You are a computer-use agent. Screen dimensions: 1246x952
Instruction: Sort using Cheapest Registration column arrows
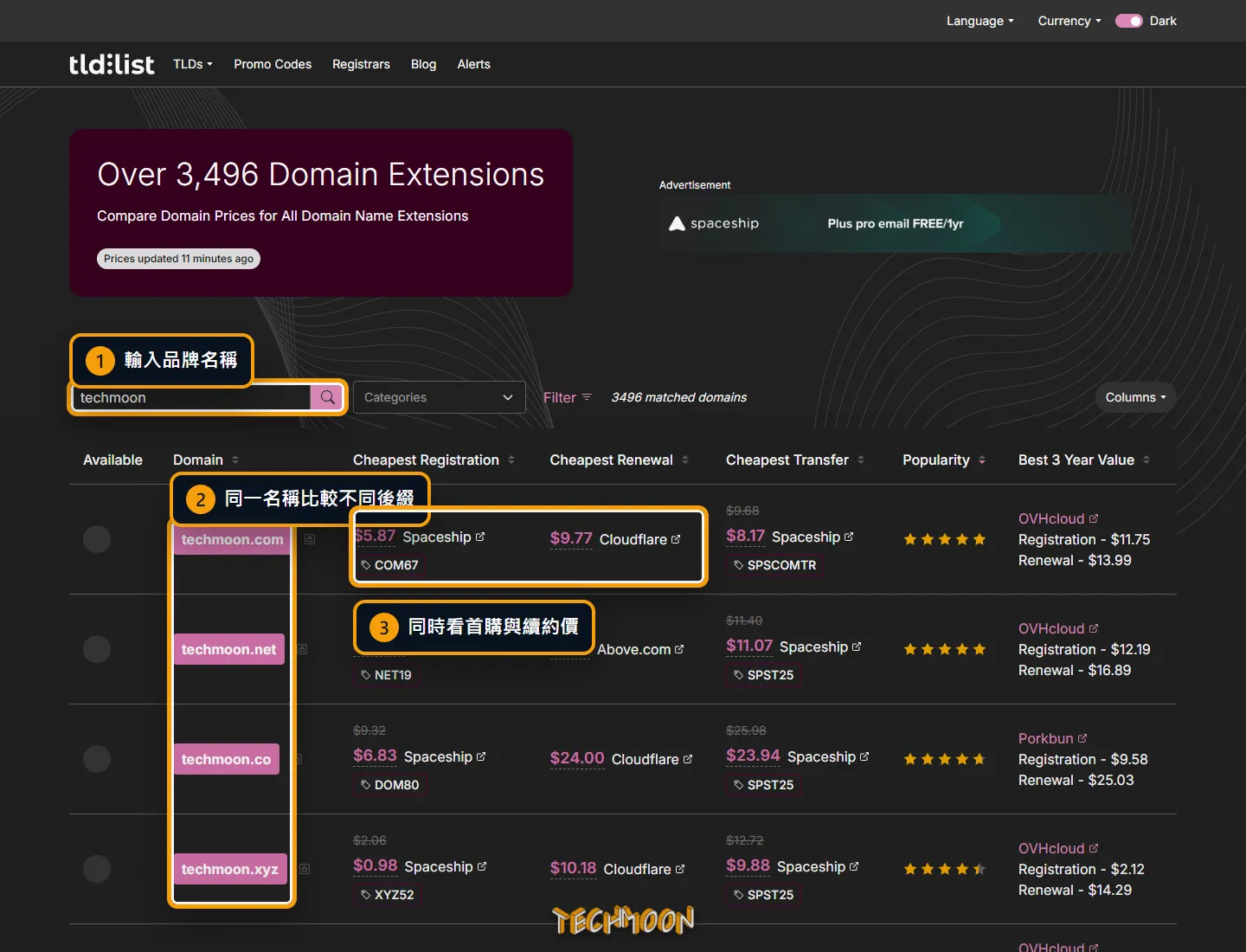[511, 460]
